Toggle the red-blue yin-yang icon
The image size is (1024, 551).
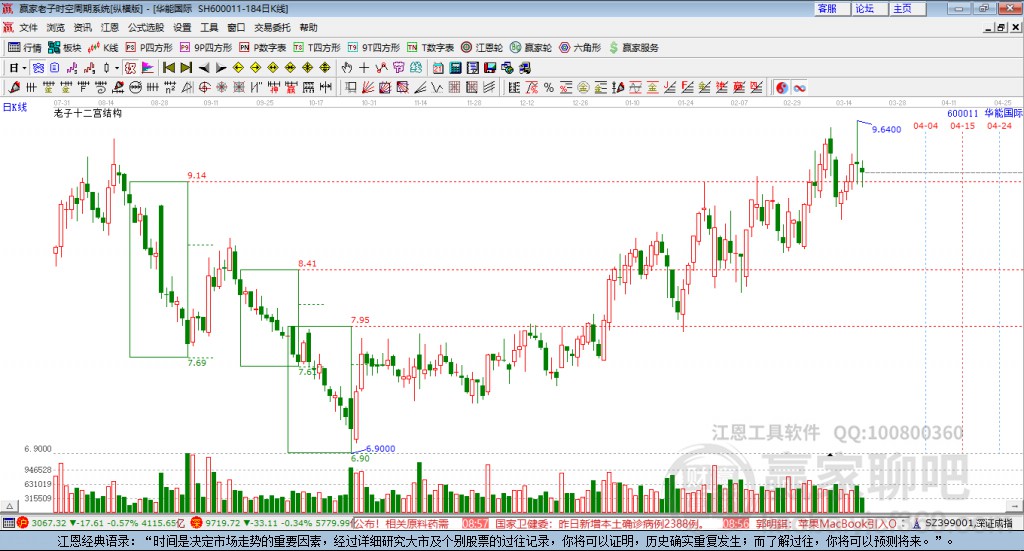pyautogui.click(x=782, y=87)
